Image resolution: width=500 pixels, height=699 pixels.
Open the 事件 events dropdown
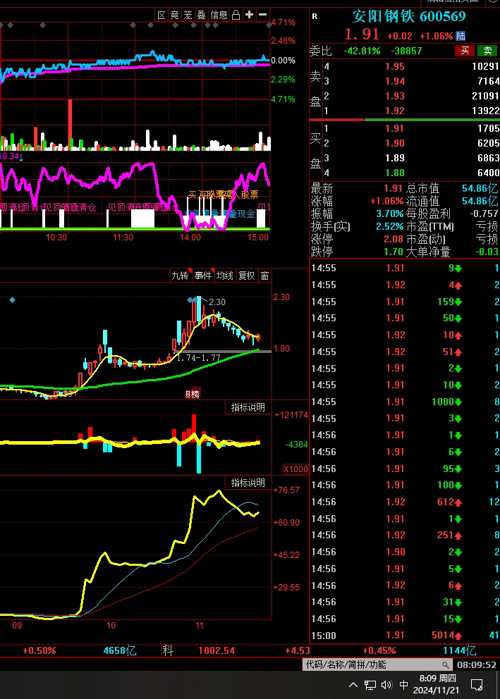pos(203,276)
